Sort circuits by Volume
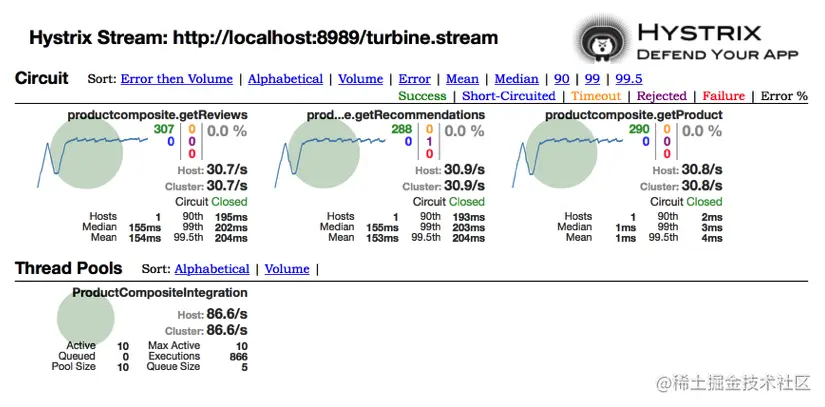Screen dimensions: 825x407 (360, 79)
